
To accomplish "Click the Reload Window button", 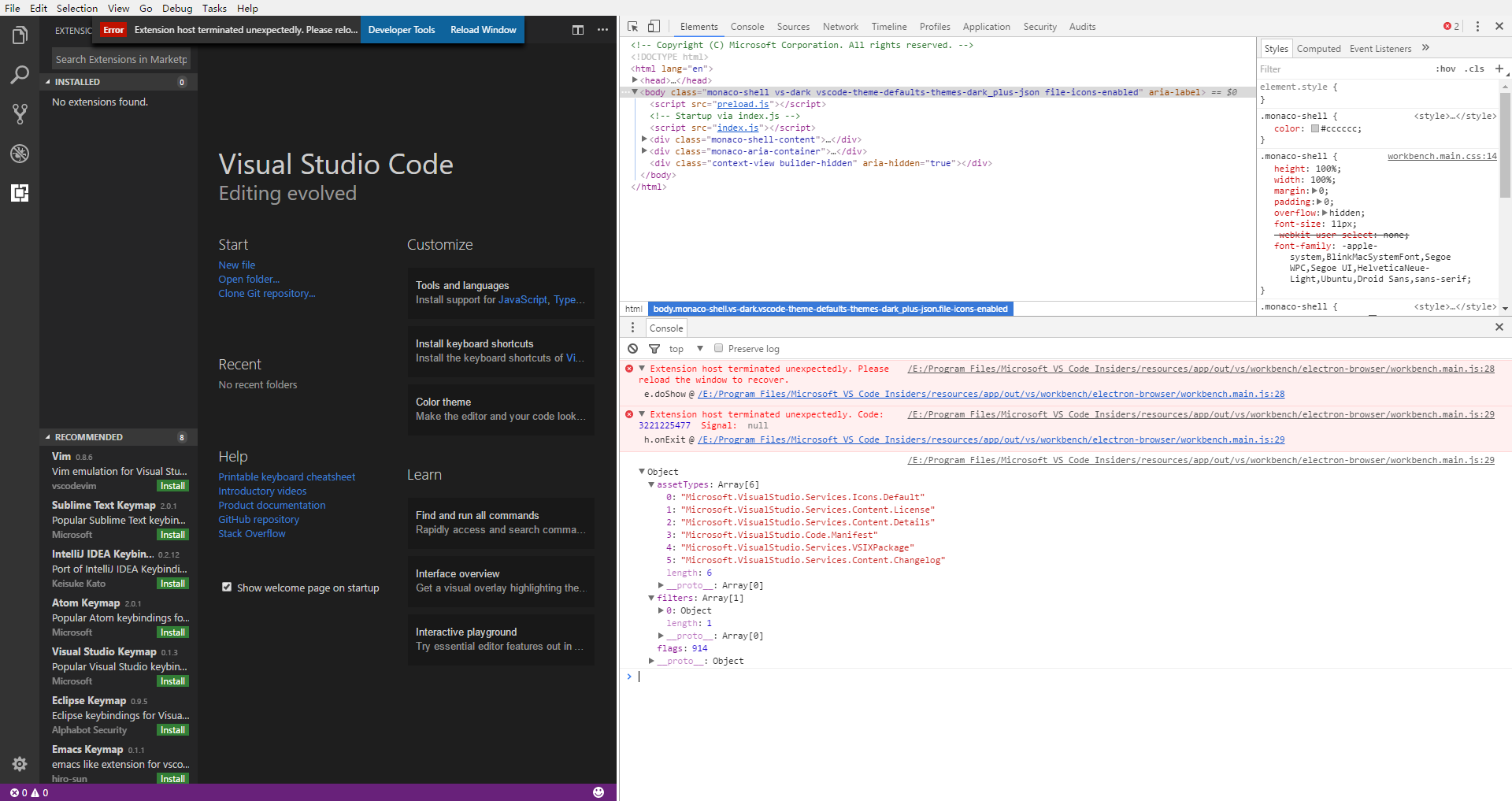I will click(x=482, y=29).
